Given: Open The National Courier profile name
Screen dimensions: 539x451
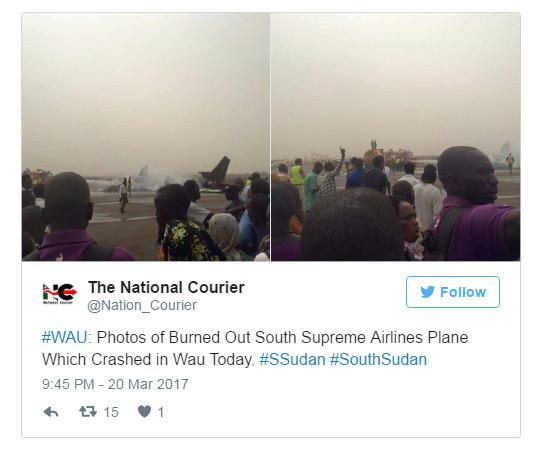Looking at the screenshot, I should [x=166, y=287].
